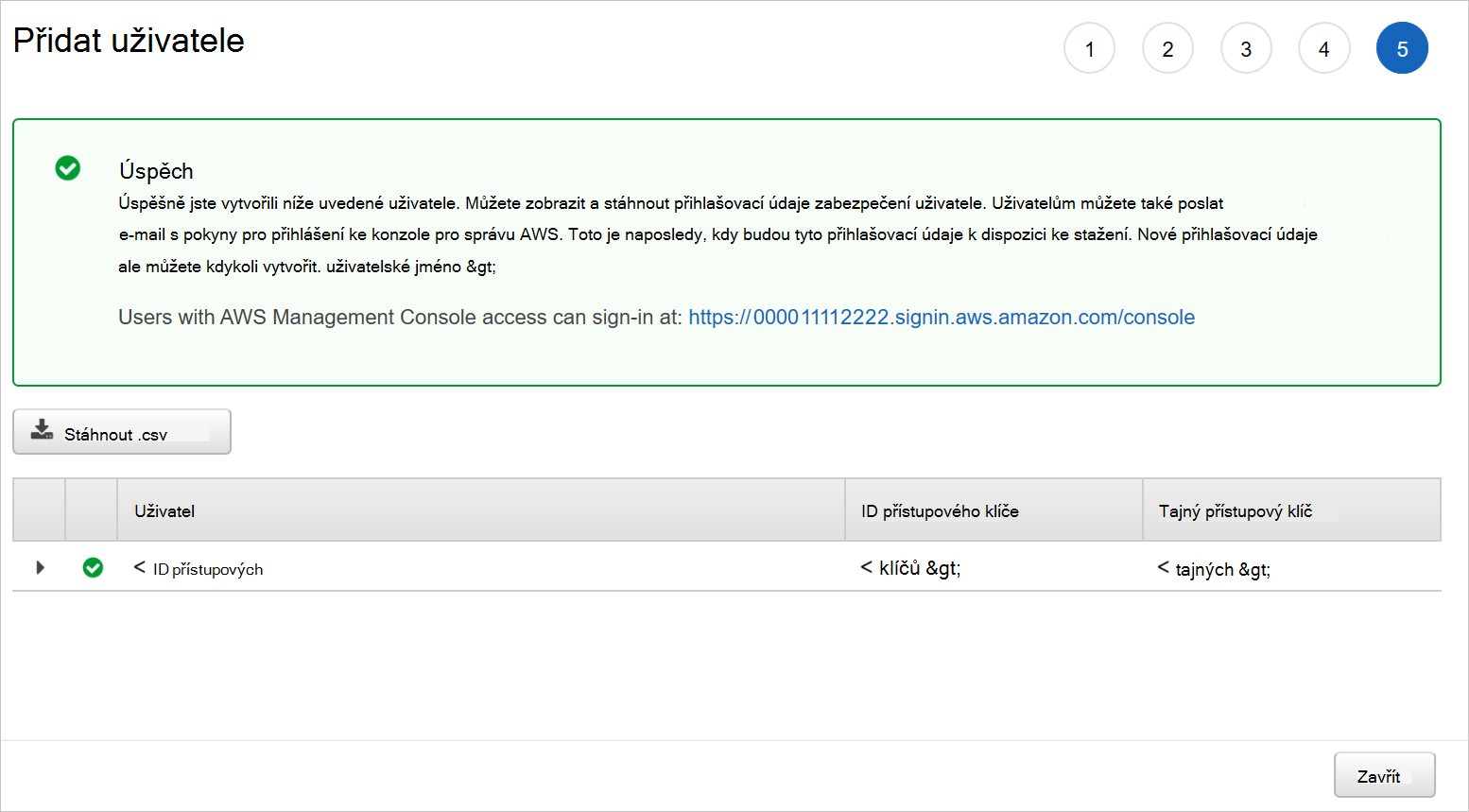Select the access key cell '< klíčů &gt;'
Viewport: 1469px width, 812px height.
point(910,568)
